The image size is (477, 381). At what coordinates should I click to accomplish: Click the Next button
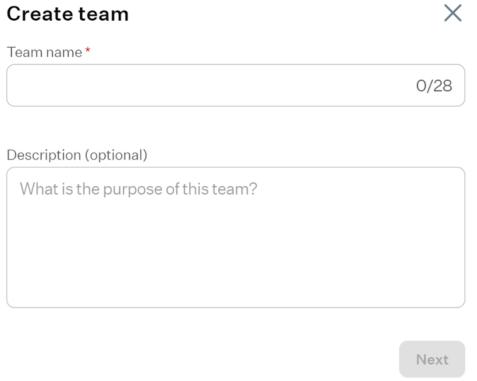coord(432,359)
